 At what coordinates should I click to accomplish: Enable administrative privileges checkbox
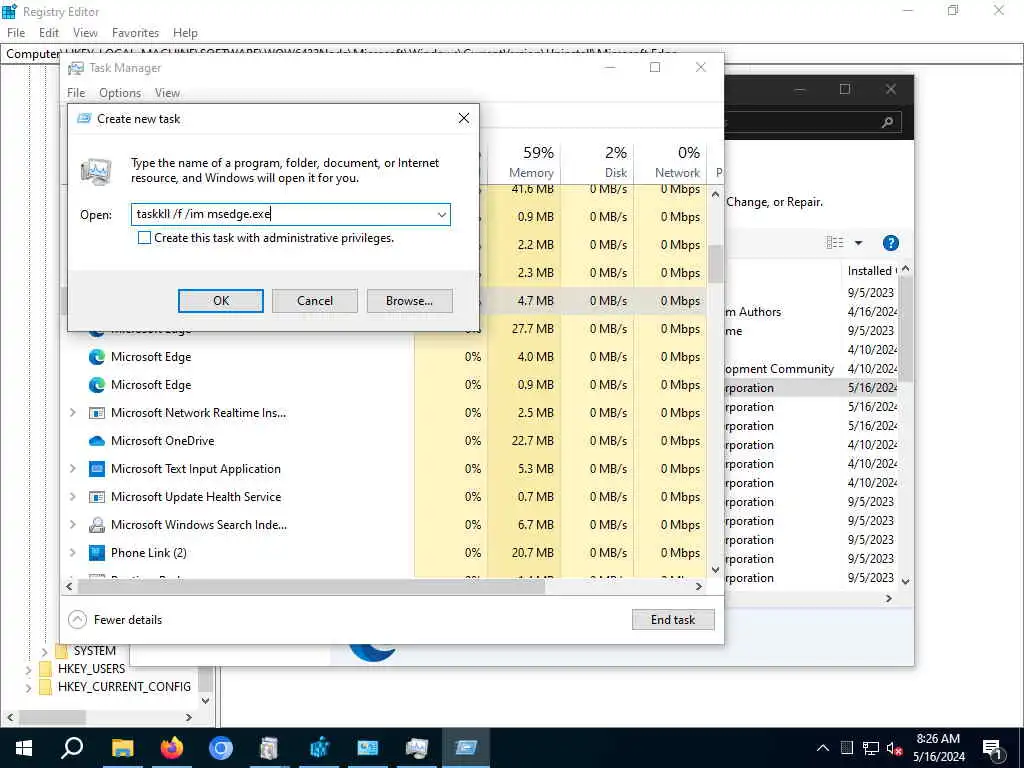[144, 238]
